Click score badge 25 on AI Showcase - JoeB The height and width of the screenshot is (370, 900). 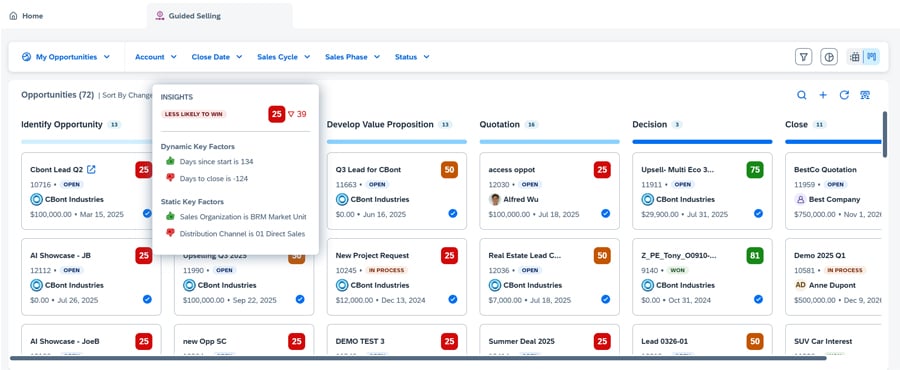143,341
